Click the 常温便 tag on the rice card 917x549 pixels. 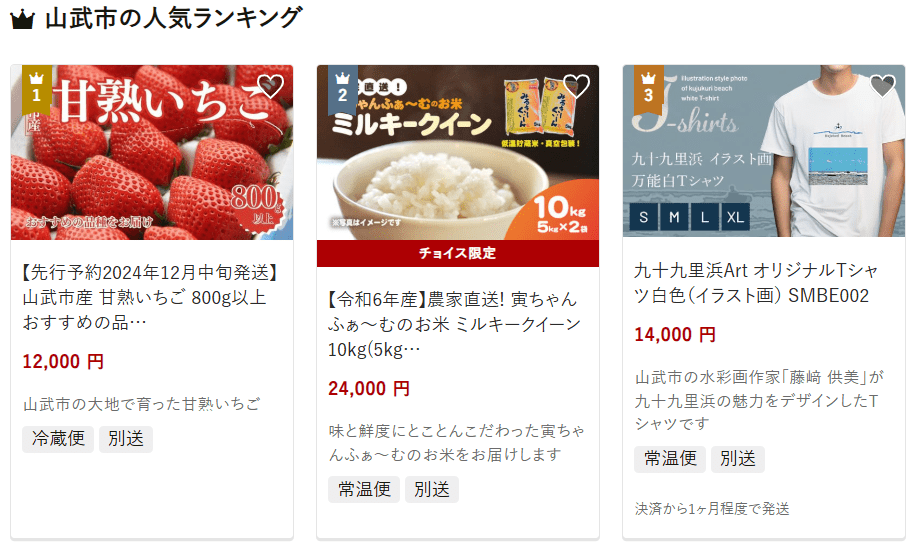point(364,489)
